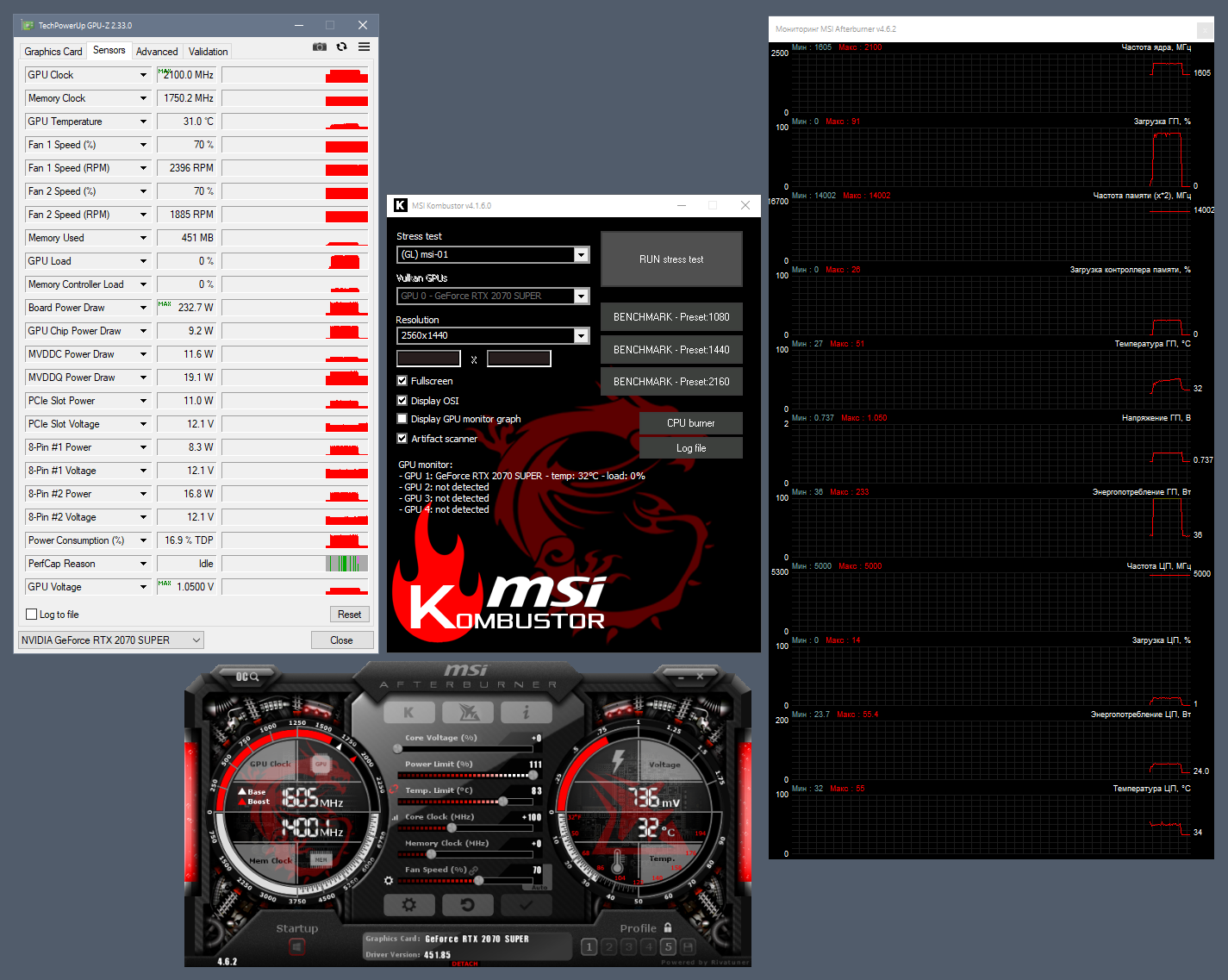Click the Afterburner airplane logo button

coord(468,712)
